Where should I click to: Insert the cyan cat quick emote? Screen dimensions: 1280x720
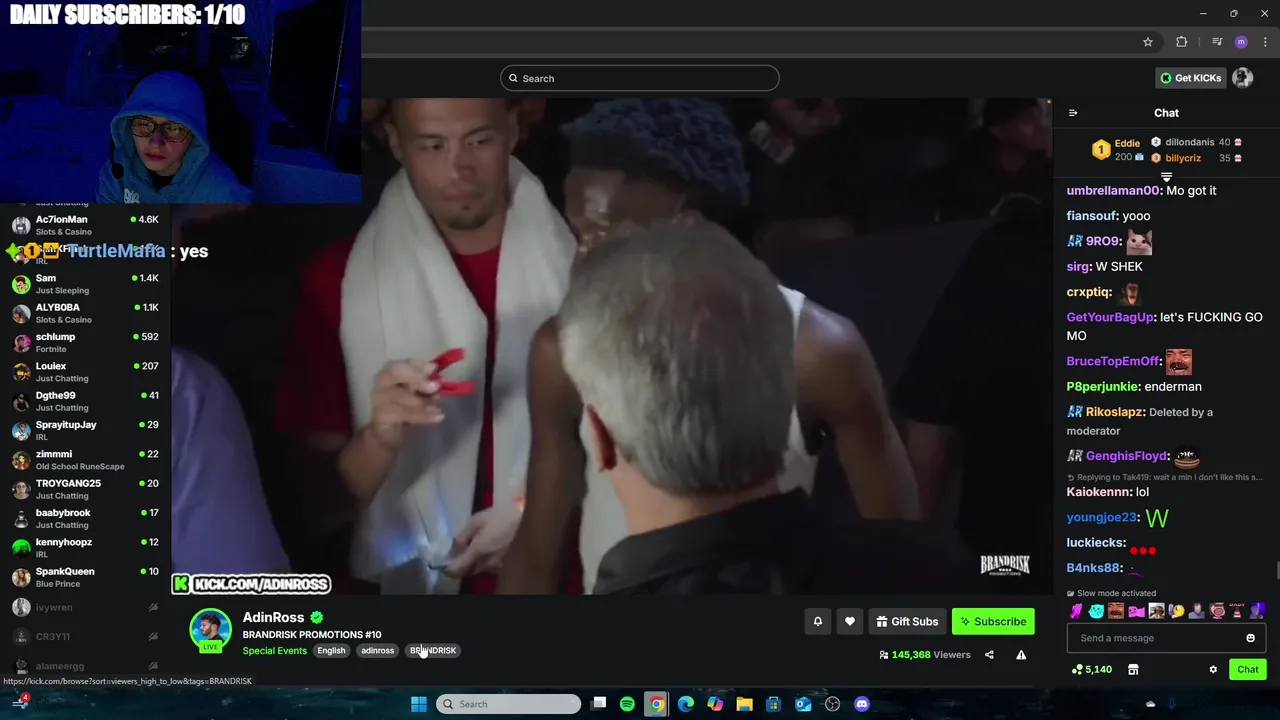click(1096, 611)
